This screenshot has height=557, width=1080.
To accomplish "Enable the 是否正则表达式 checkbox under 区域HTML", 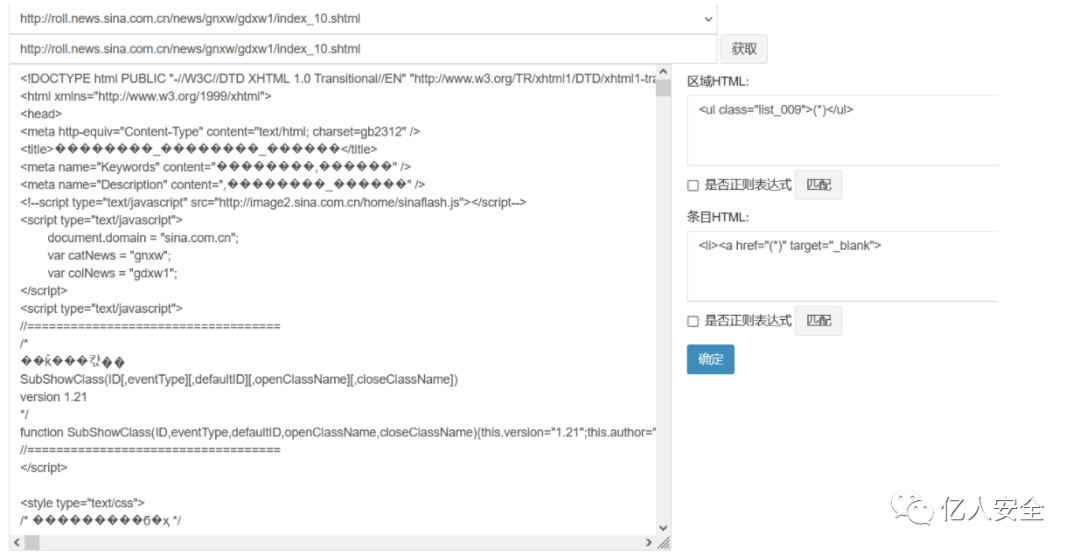I will (693, 185).
